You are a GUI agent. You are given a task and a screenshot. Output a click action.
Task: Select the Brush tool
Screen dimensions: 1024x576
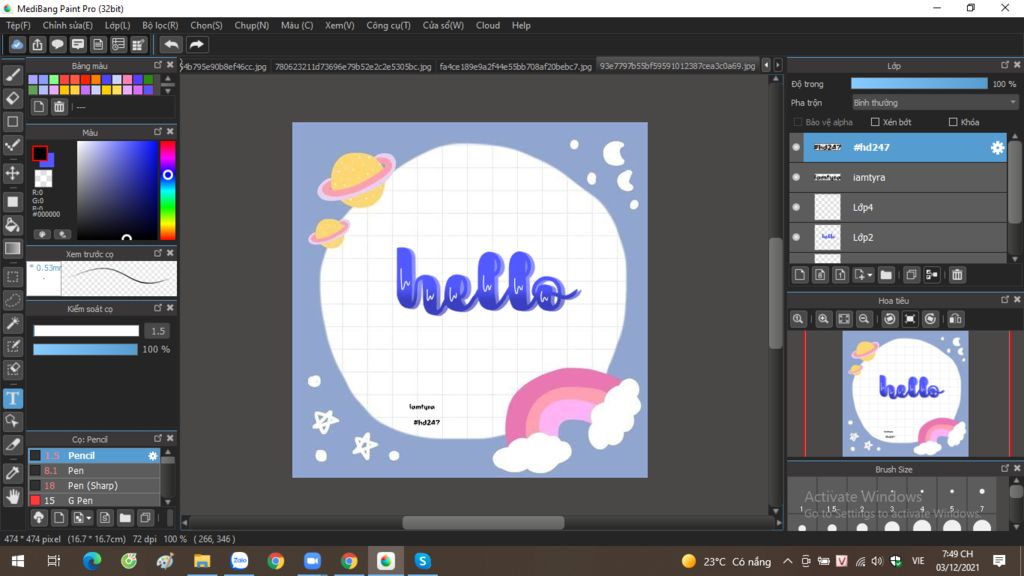(12, 75)
